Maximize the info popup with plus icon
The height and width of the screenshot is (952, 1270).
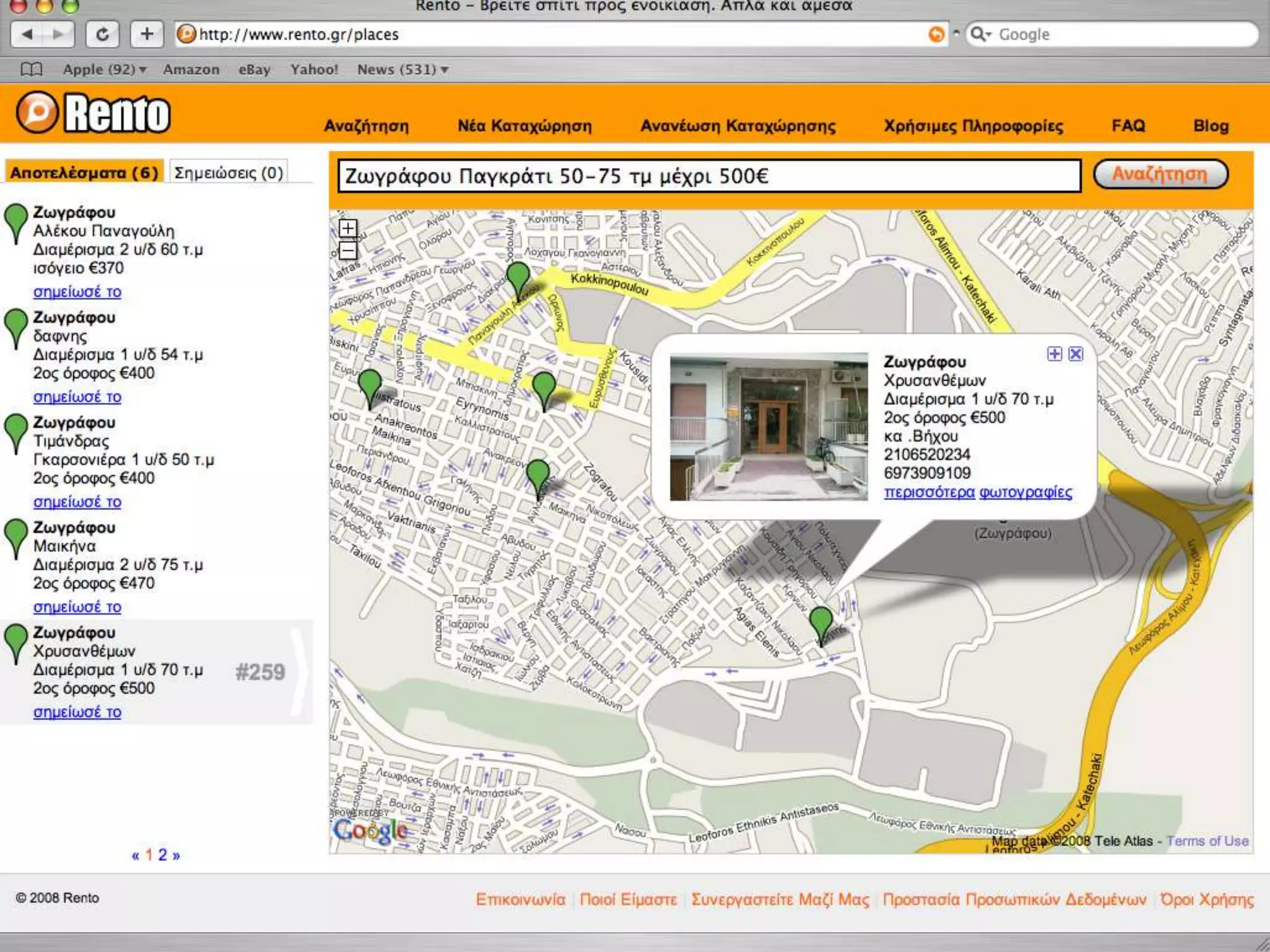[x=1054, y=354]
